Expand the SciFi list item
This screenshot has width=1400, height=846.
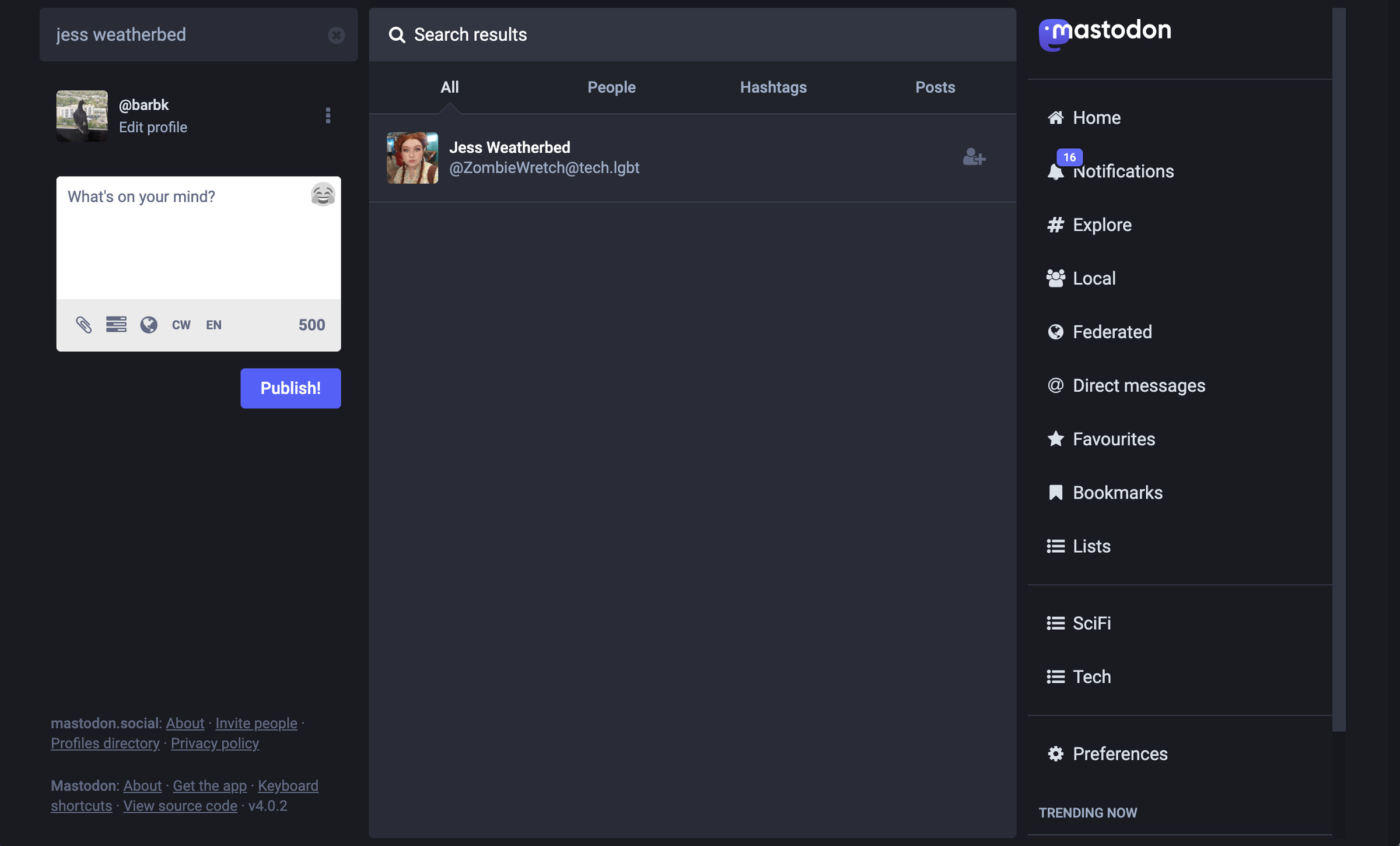click(x=1090, y=622)
